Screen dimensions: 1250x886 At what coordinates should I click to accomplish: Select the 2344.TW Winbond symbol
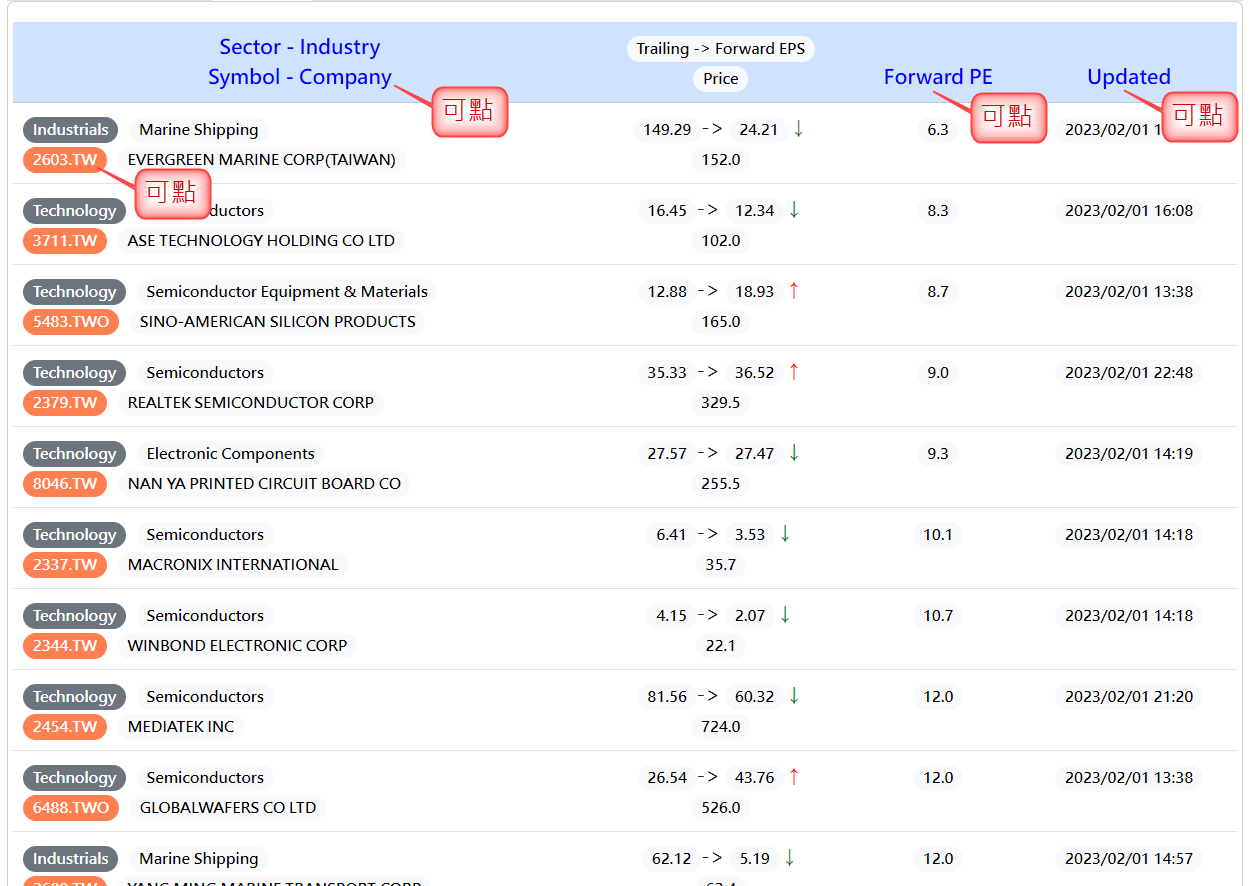point(64,646)
